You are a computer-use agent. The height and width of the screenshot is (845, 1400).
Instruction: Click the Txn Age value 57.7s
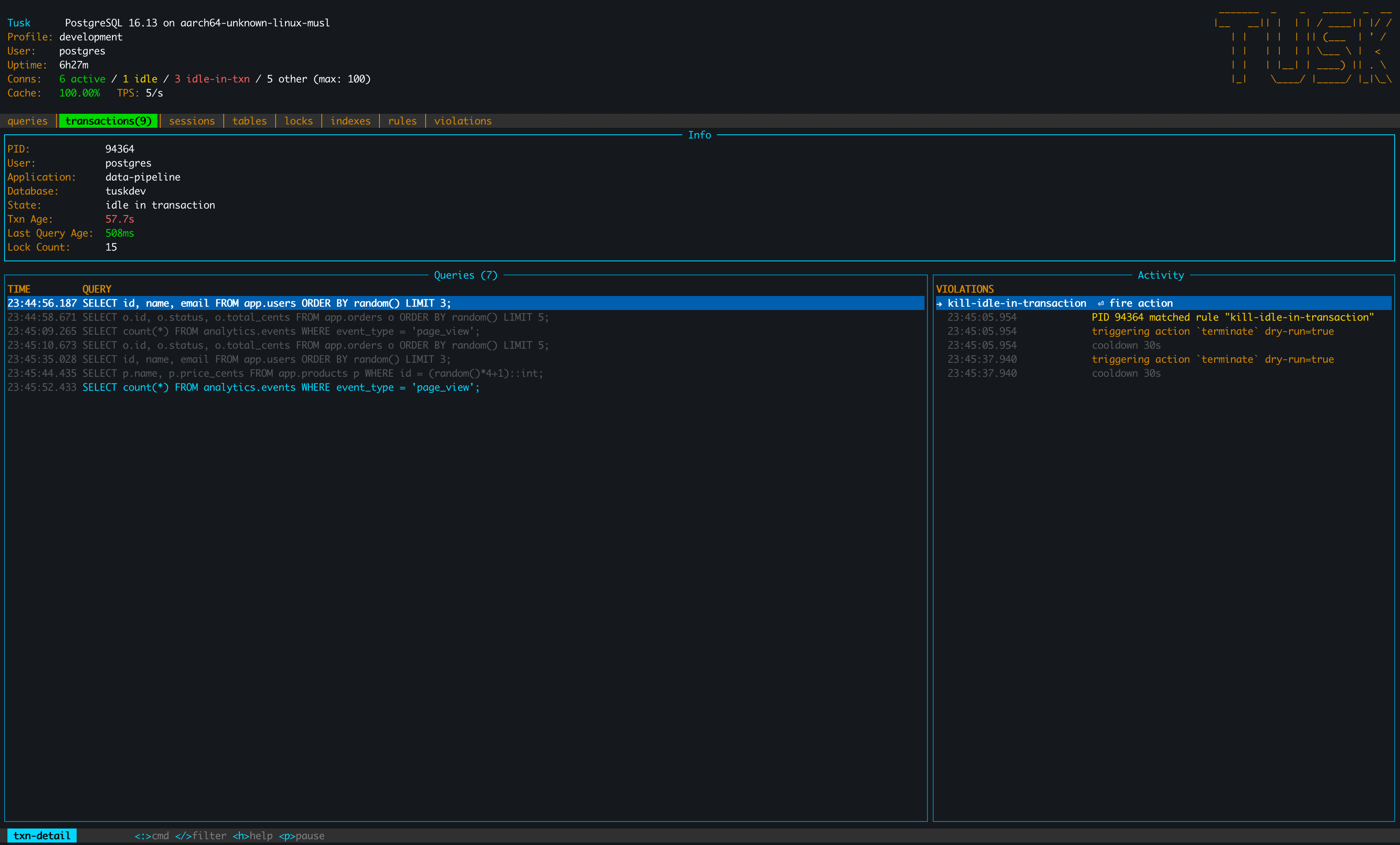(x=120, y=219)
